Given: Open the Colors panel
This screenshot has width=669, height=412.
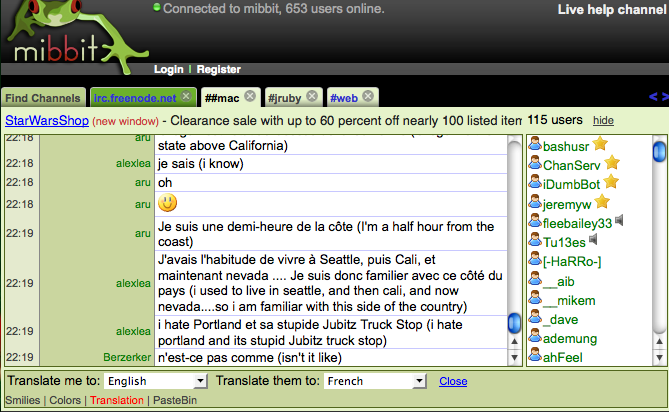Looking at the screenshot, I should click(65, 400).
